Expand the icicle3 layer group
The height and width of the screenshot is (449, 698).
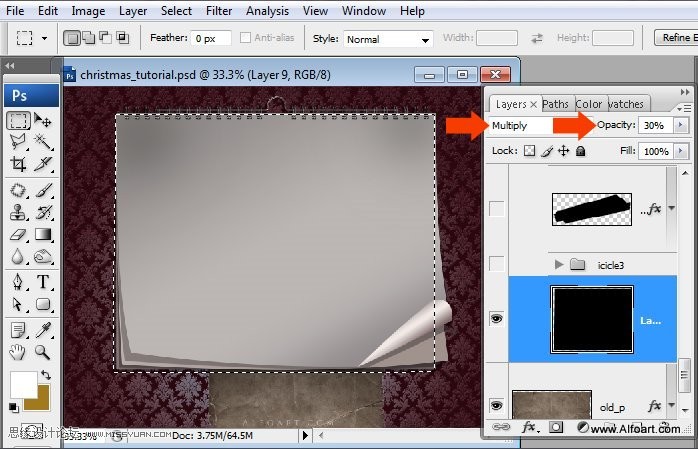(559, 264)
